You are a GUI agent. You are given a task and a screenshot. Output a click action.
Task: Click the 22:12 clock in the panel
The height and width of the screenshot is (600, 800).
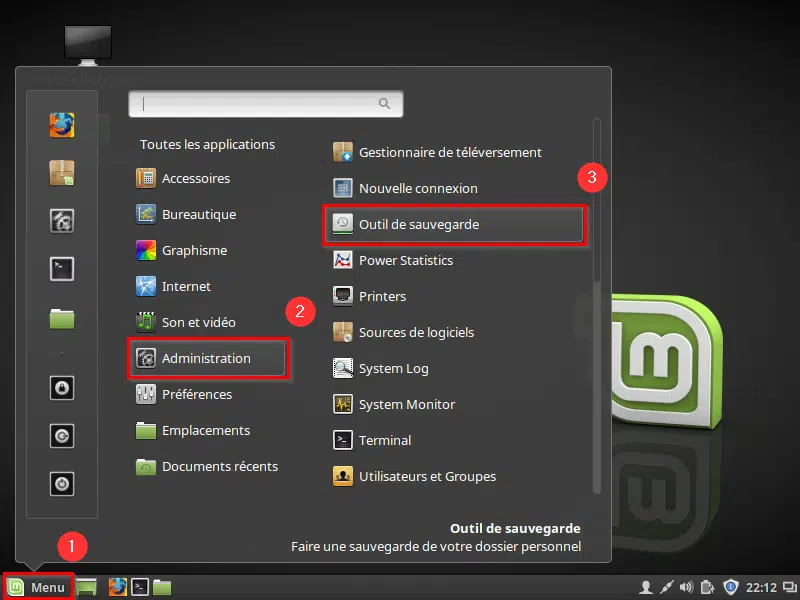[761, 588]
